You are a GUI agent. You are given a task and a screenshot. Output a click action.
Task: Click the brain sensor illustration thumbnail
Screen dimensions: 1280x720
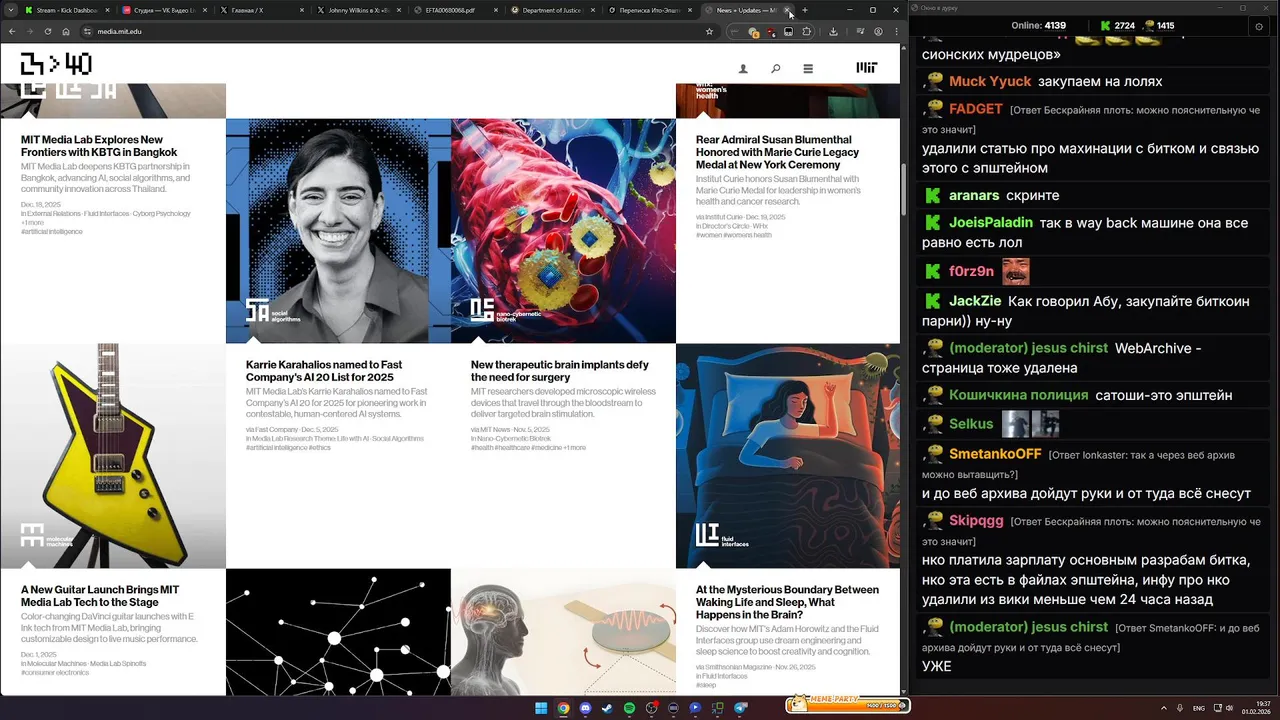point(563,632)
